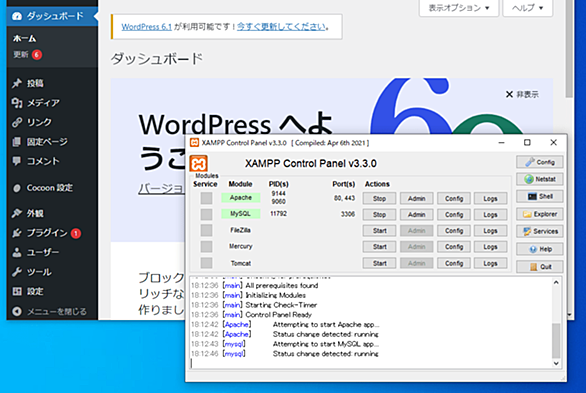Open Explorer from XAMPP panel
This screenshot has width=586, height=393.
pos(540,214)
